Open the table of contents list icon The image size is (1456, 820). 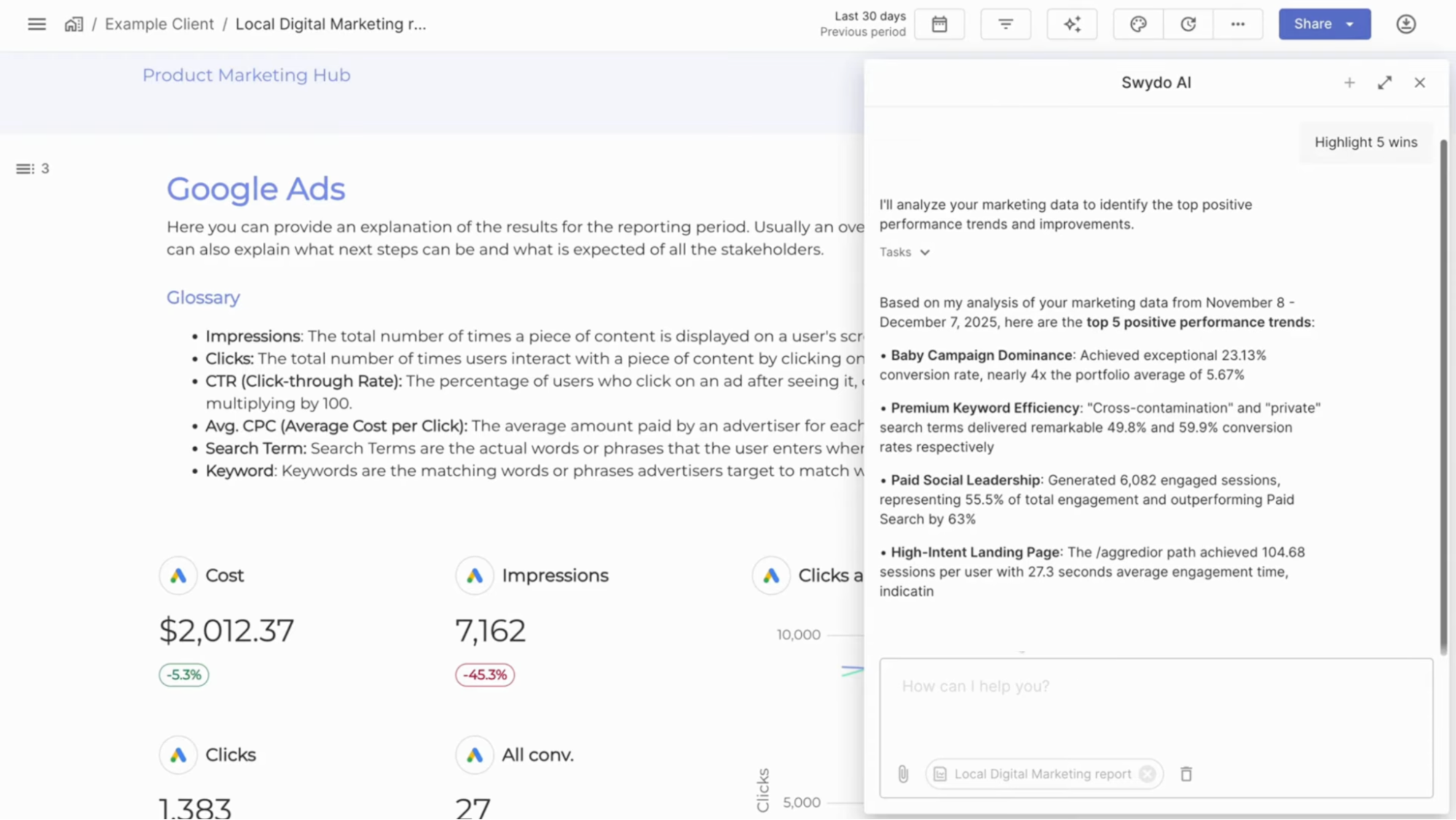click(x=25, y=169)
